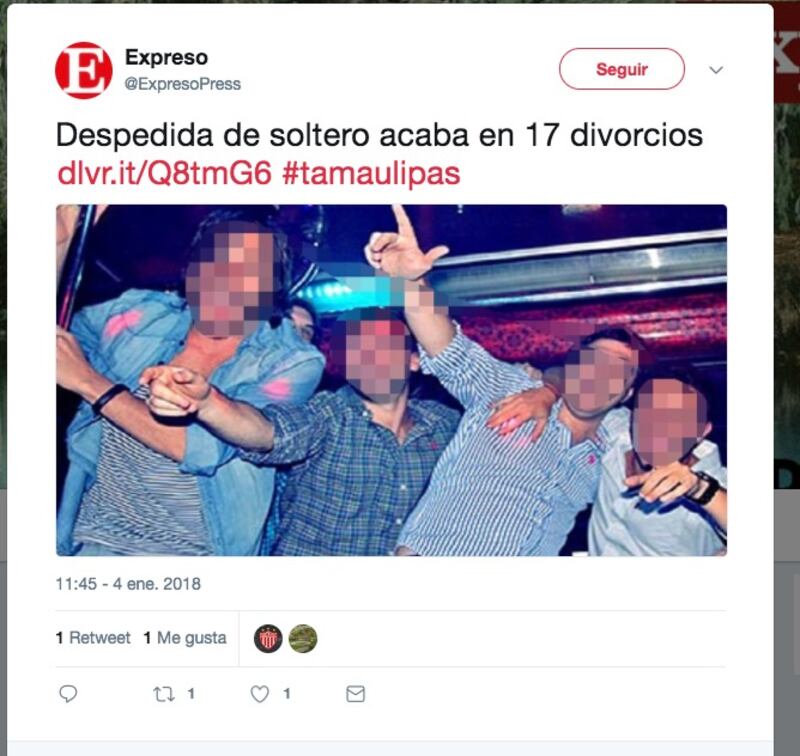This screenshot has height=756, width=800.
Task: Open the 11:45 - 4 ene. 2018 timestamp
Action: click(x=128, y=584)
